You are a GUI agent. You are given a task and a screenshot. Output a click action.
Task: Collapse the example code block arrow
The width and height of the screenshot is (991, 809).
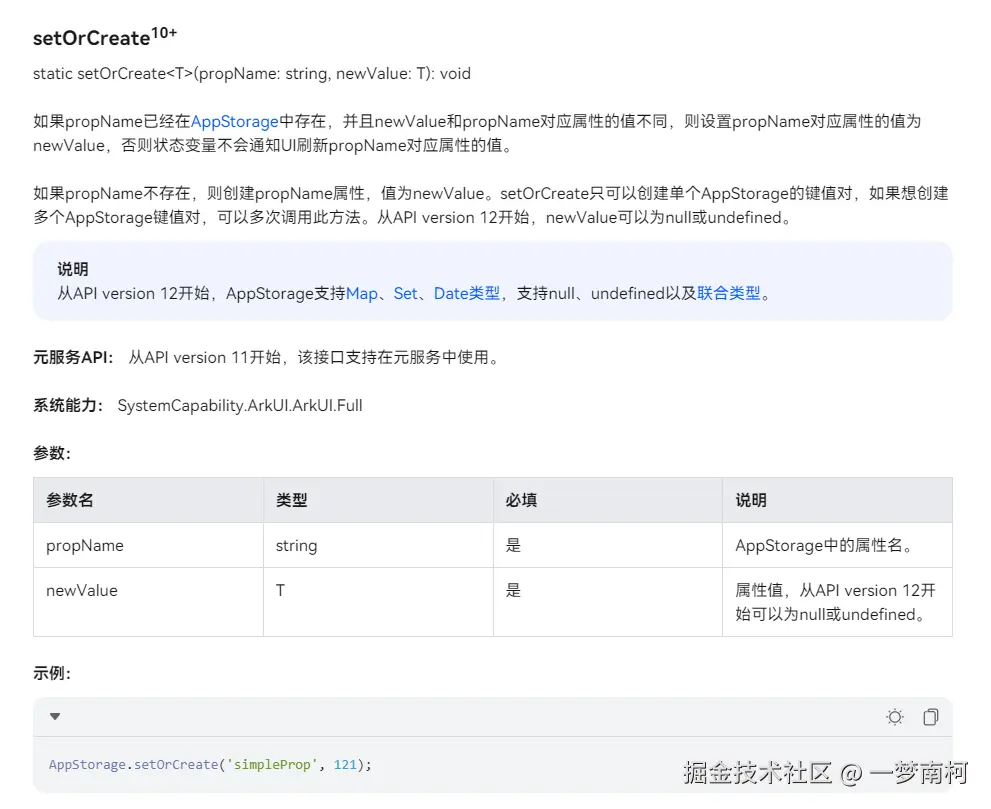pos(55,716)
